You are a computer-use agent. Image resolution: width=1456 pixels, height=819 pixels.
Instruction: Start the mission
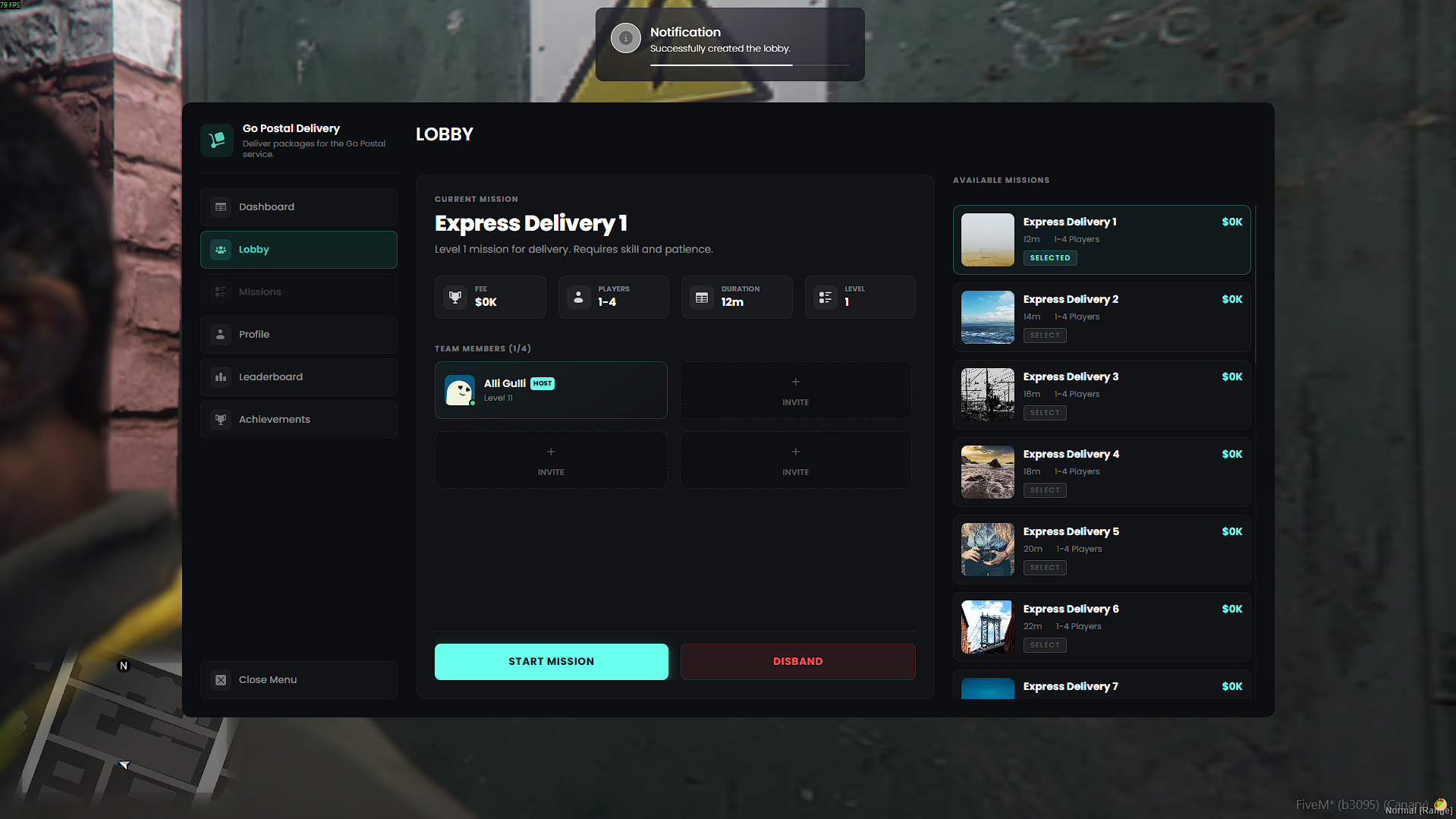552,662
